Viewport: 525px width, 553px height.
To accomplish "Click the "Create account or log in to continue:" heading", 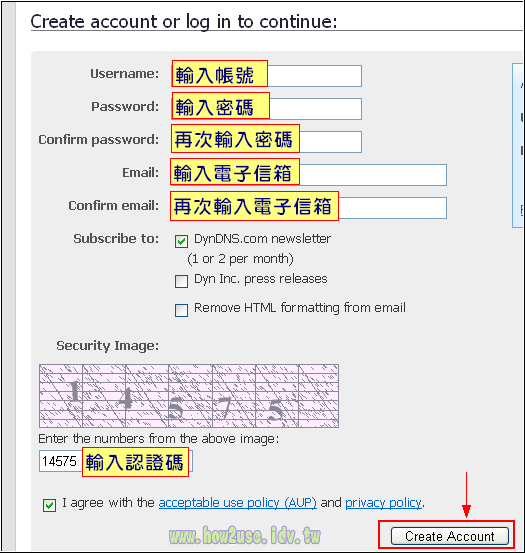I will pos(184,22).
